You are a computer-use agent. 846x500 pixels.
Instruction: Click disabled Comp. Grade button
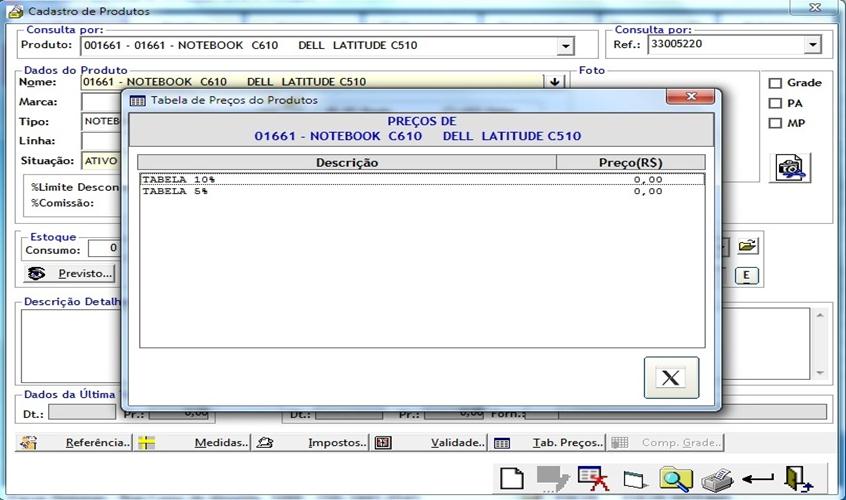[665, 443]
